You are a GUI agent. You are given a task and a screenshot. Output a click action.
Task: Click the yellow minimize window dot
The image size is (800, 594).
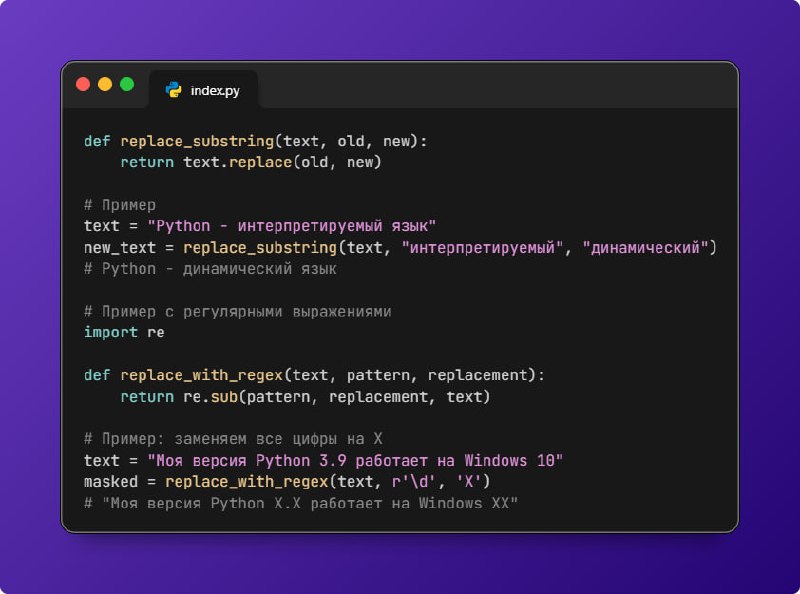(x=105, y=84)
